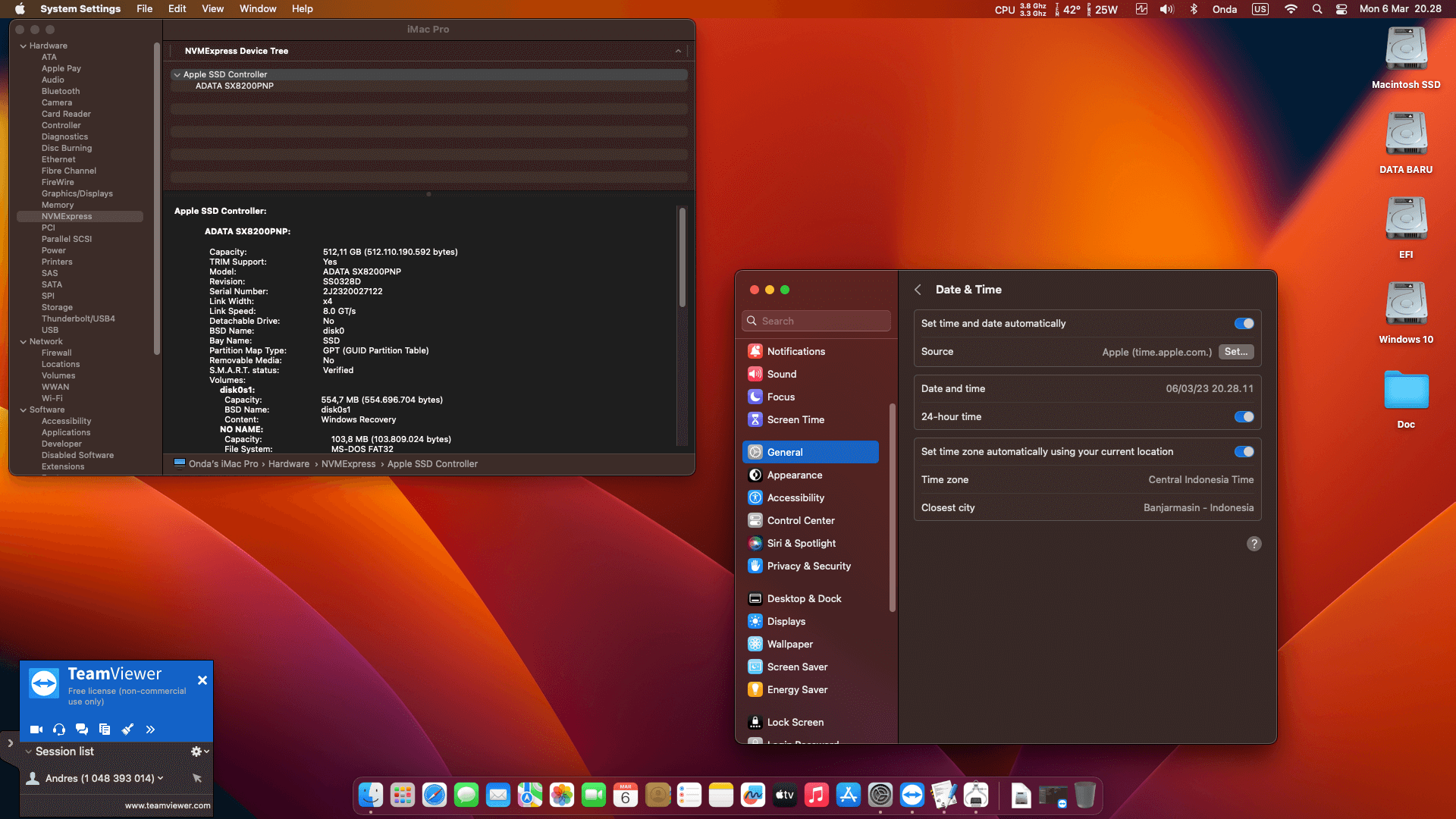Click the TeamViewer headset audio icon
The height and width of the screenshot is (819, 1456).
pos(59,730)
